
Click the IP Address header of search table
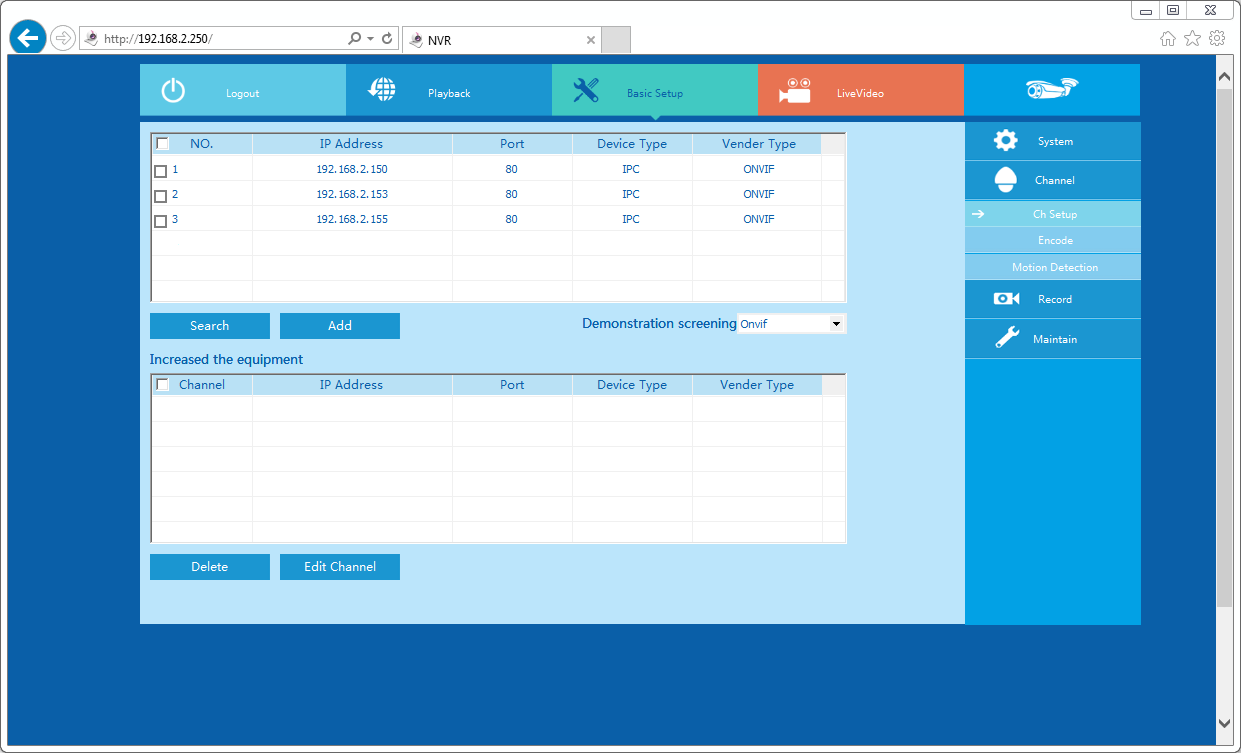(x=351, y=144)
